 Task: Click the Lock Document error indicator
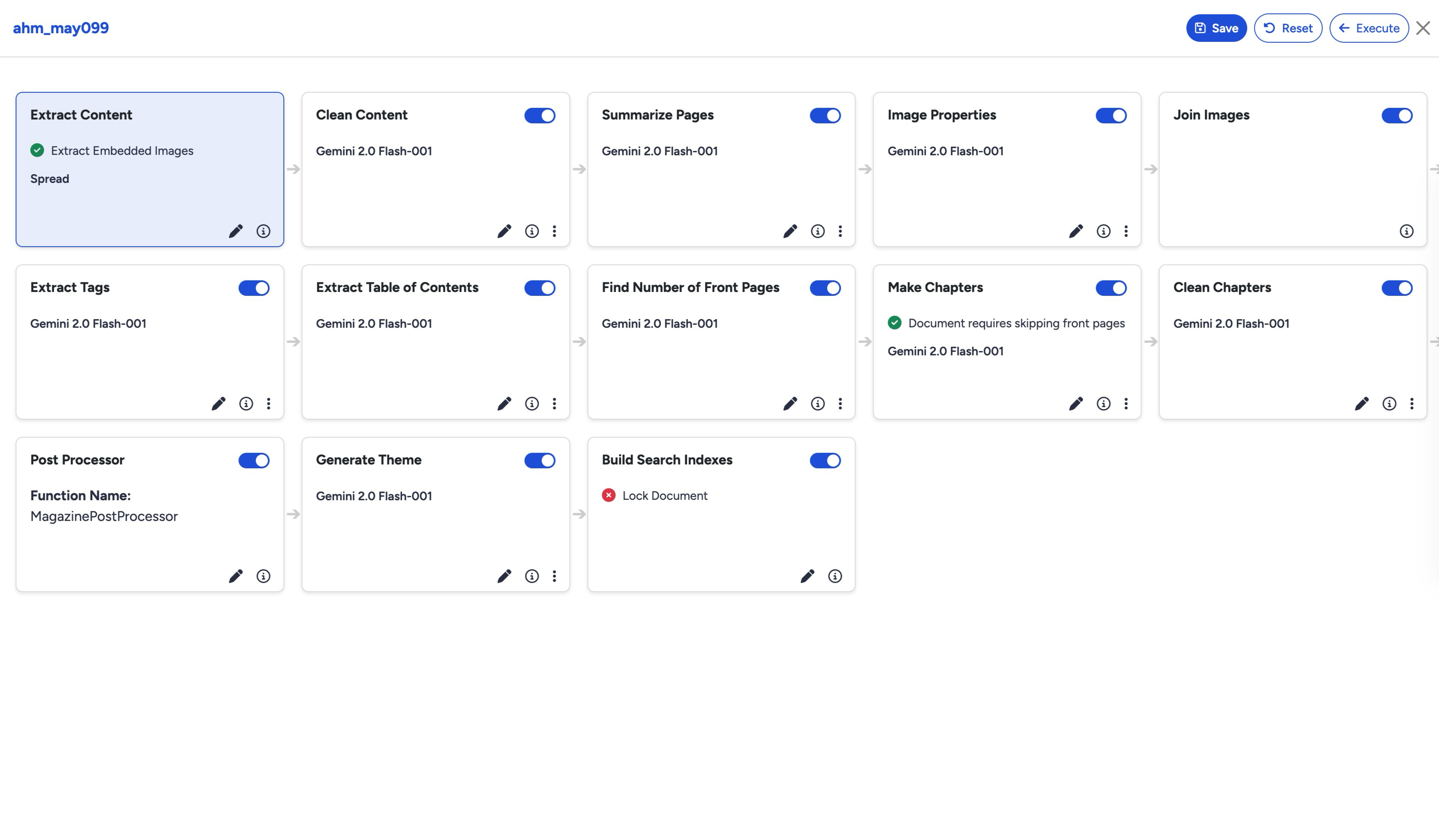click(609, 495)
